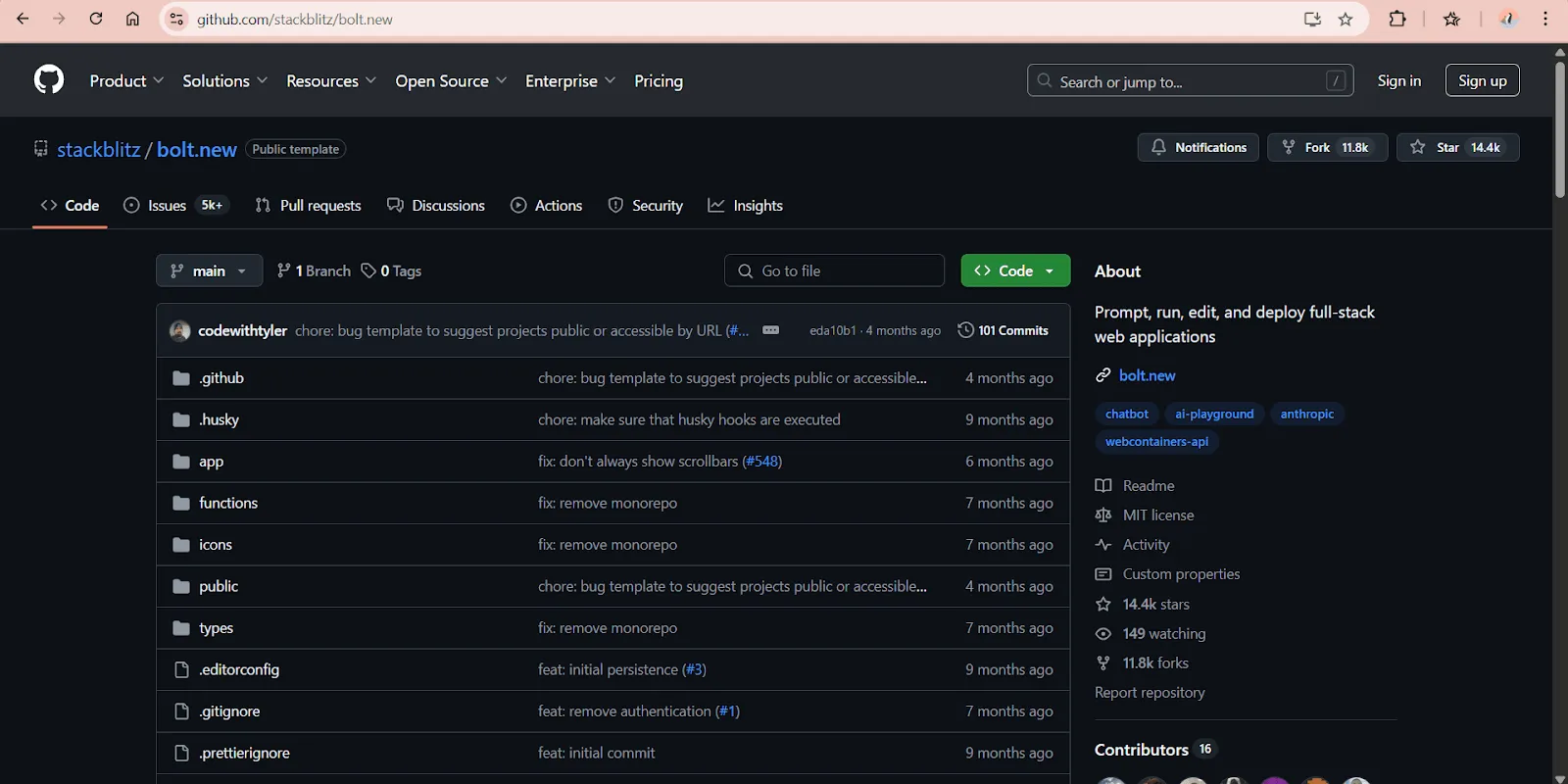Open the Pricing page

pos(659,81)
